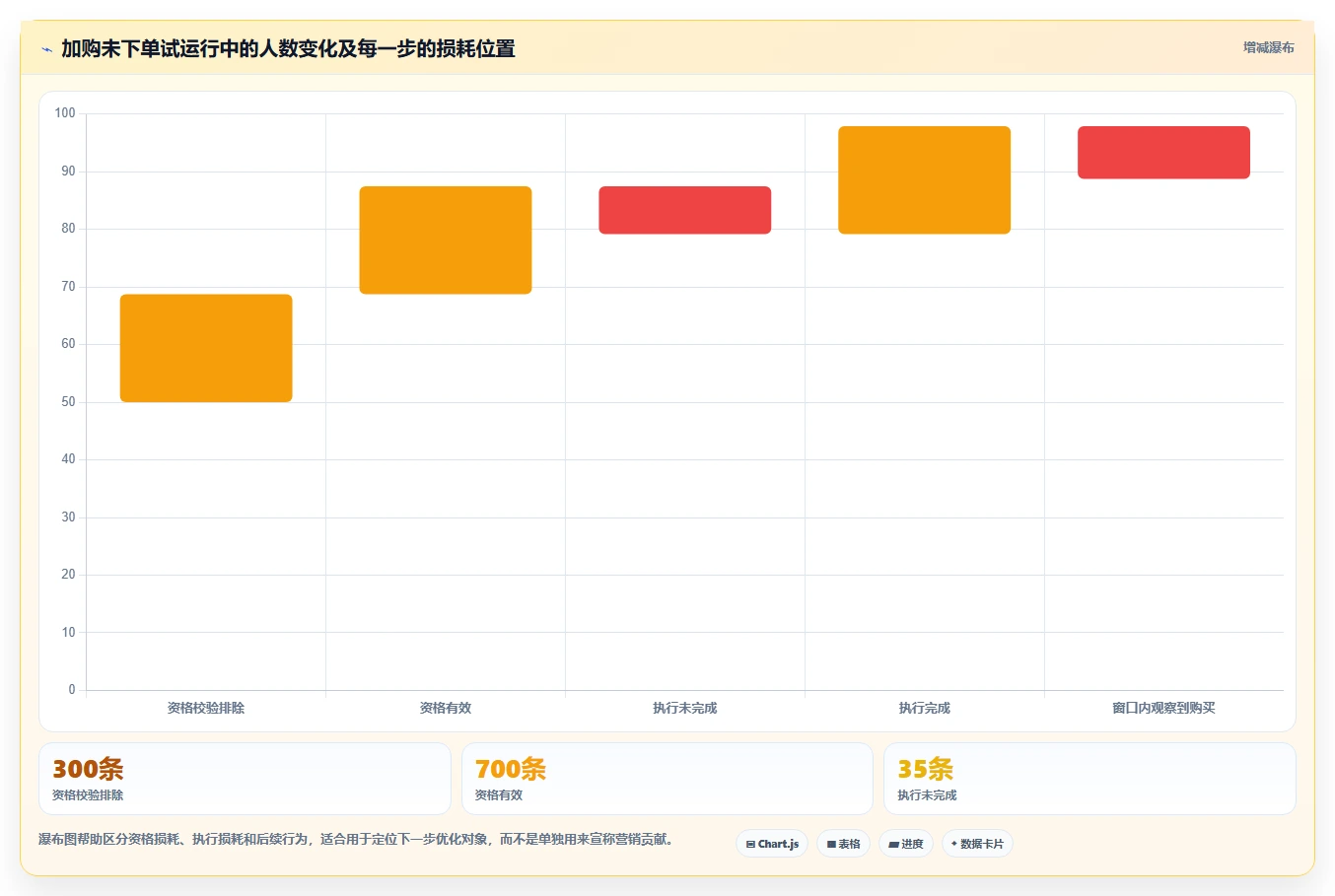Click the y-axis value 0

point(72,690)
